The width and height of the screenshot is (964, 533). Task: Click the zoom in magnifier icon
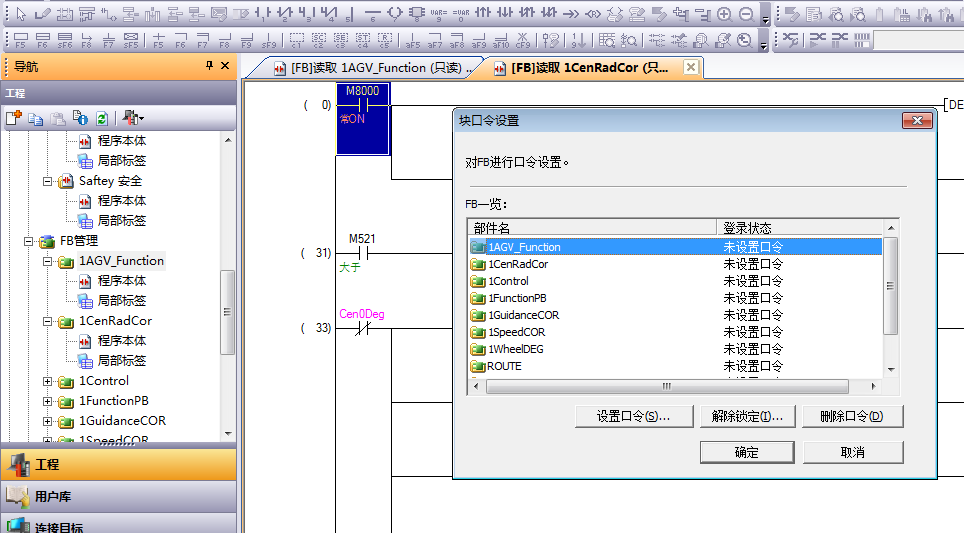click(x=725, y=14)
